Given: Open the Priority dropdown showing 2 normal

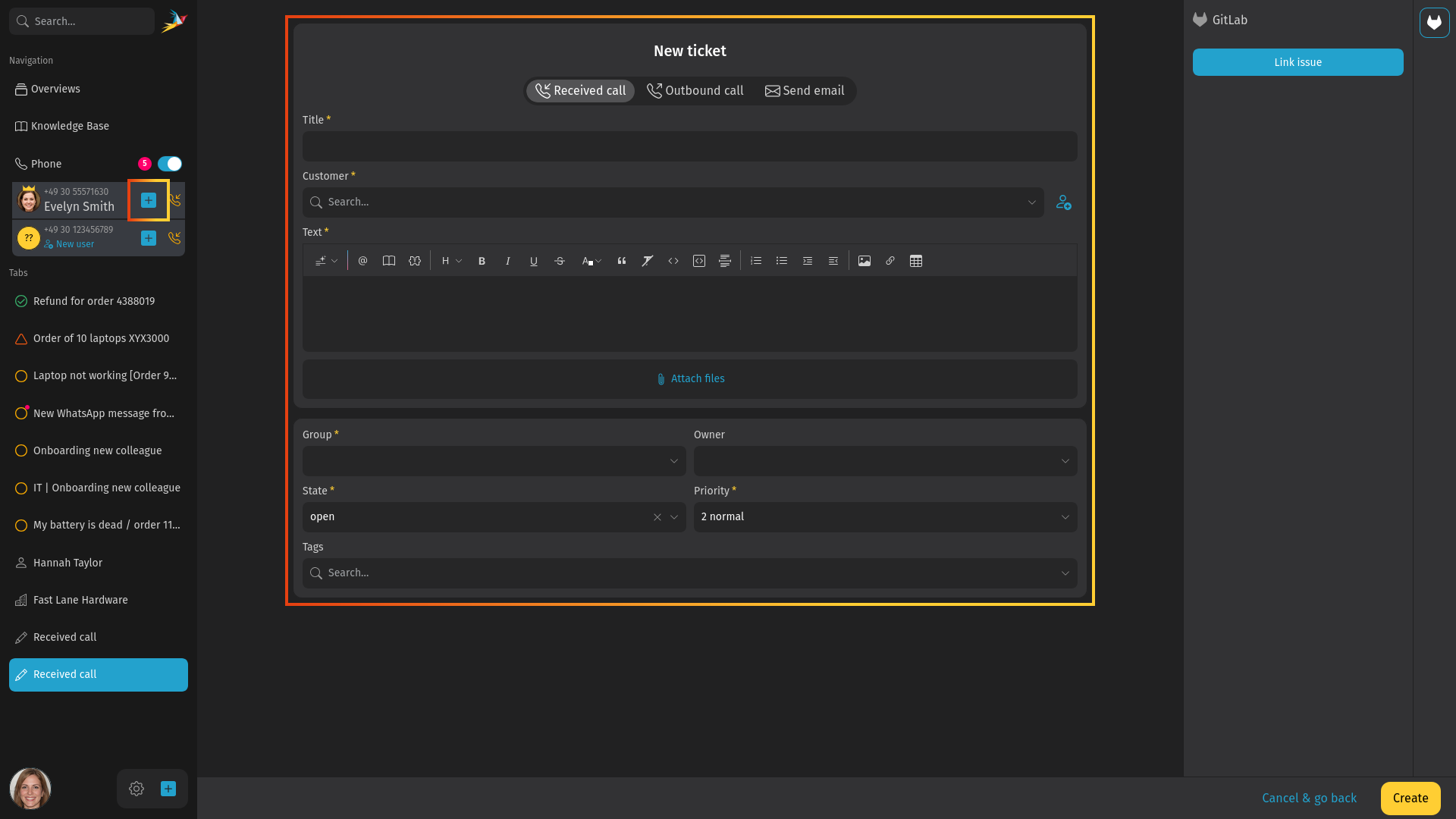Looking at the screenshot, I should coord(886,517).
